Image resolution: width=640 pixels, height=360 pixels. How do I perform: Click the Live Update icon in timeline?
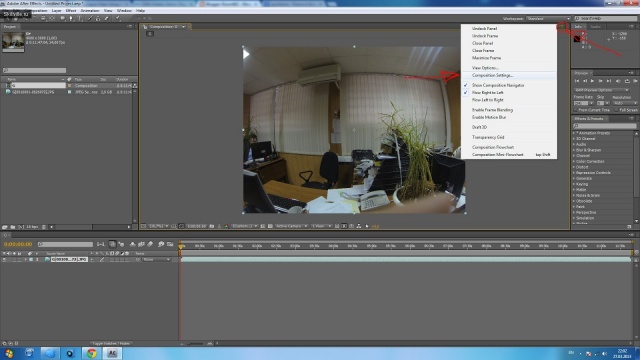112,244
